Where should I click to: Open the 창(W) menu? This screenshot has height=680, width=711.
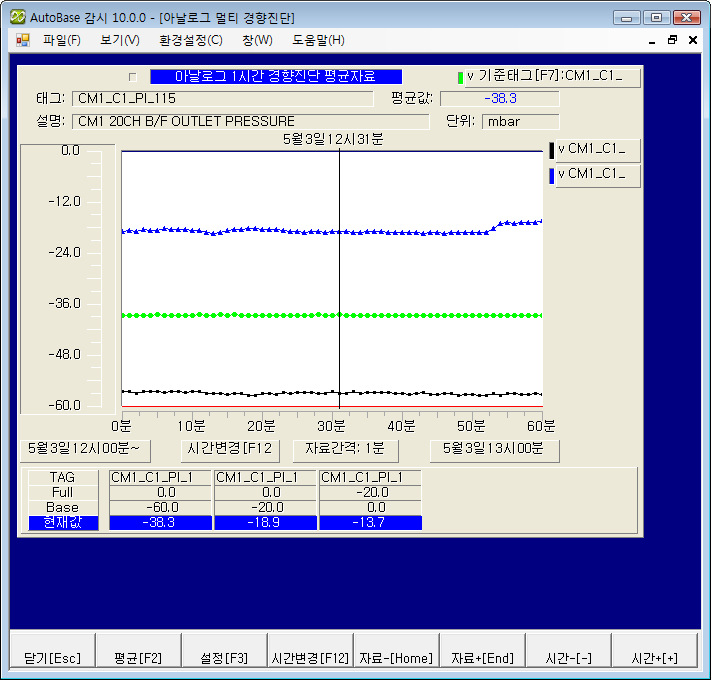[x=257, y=40]
